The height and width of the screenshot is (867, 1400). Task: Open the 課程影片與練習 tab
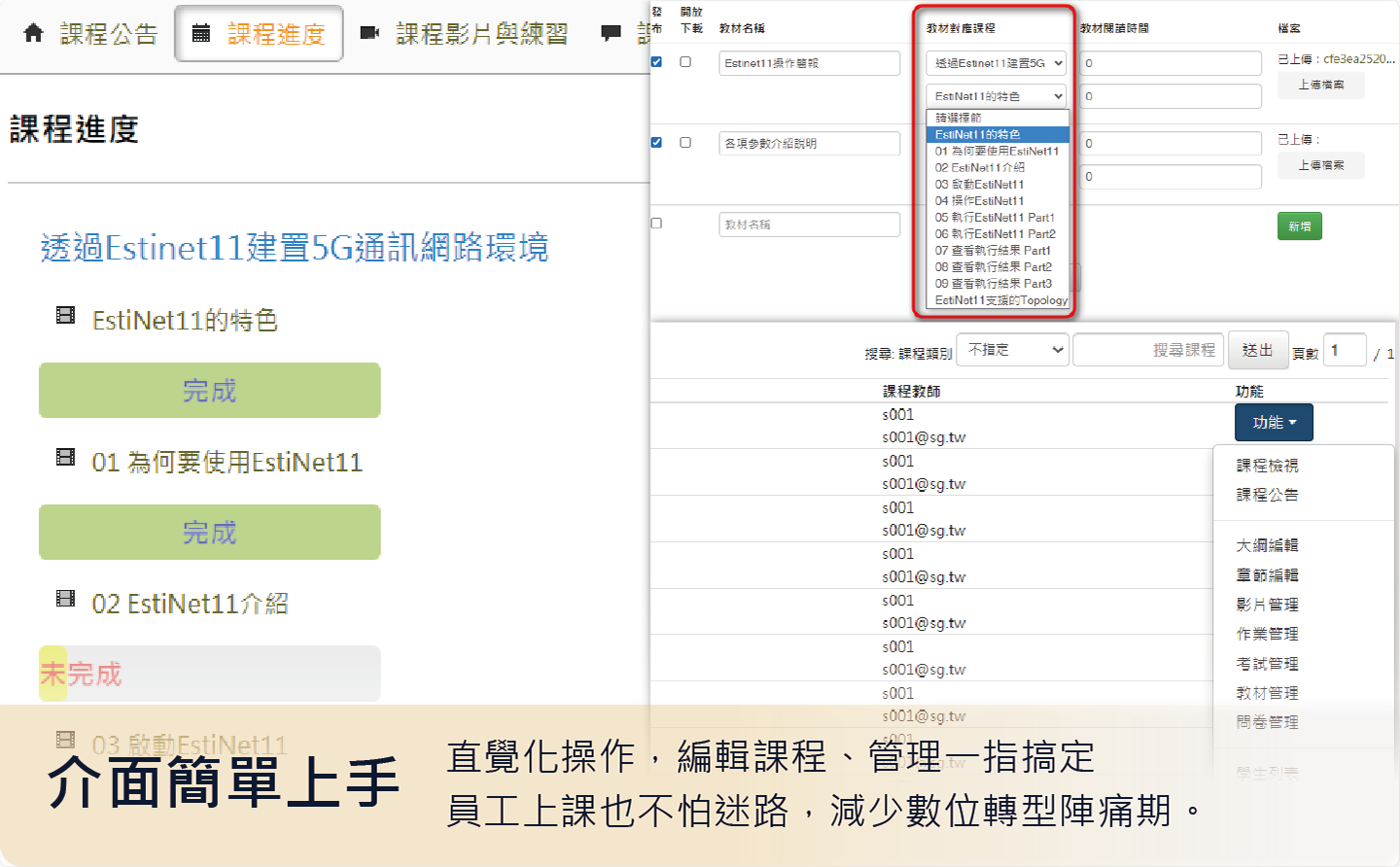click(x=464, y=34)
